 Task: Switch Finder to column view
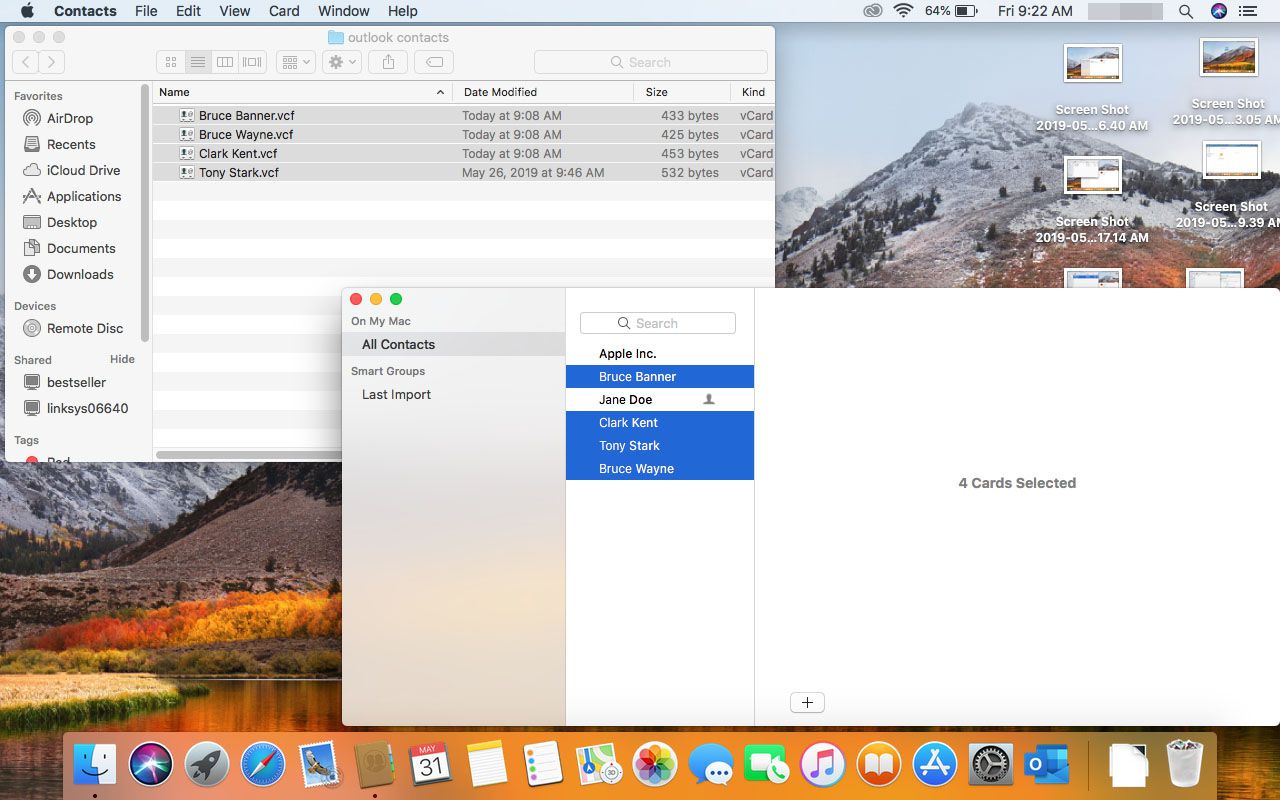click(x=225, y=62)
